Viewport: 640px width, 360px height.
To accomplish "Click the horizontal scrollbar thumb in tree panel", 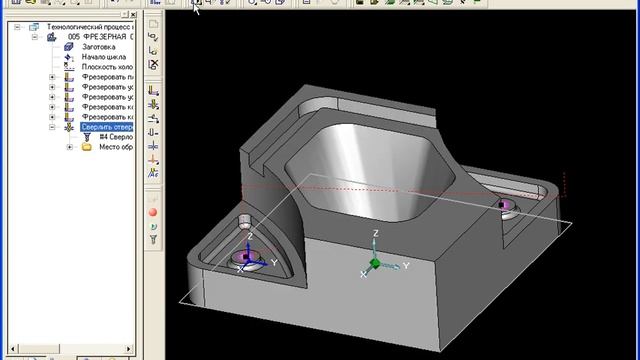I will click(39, 349).
